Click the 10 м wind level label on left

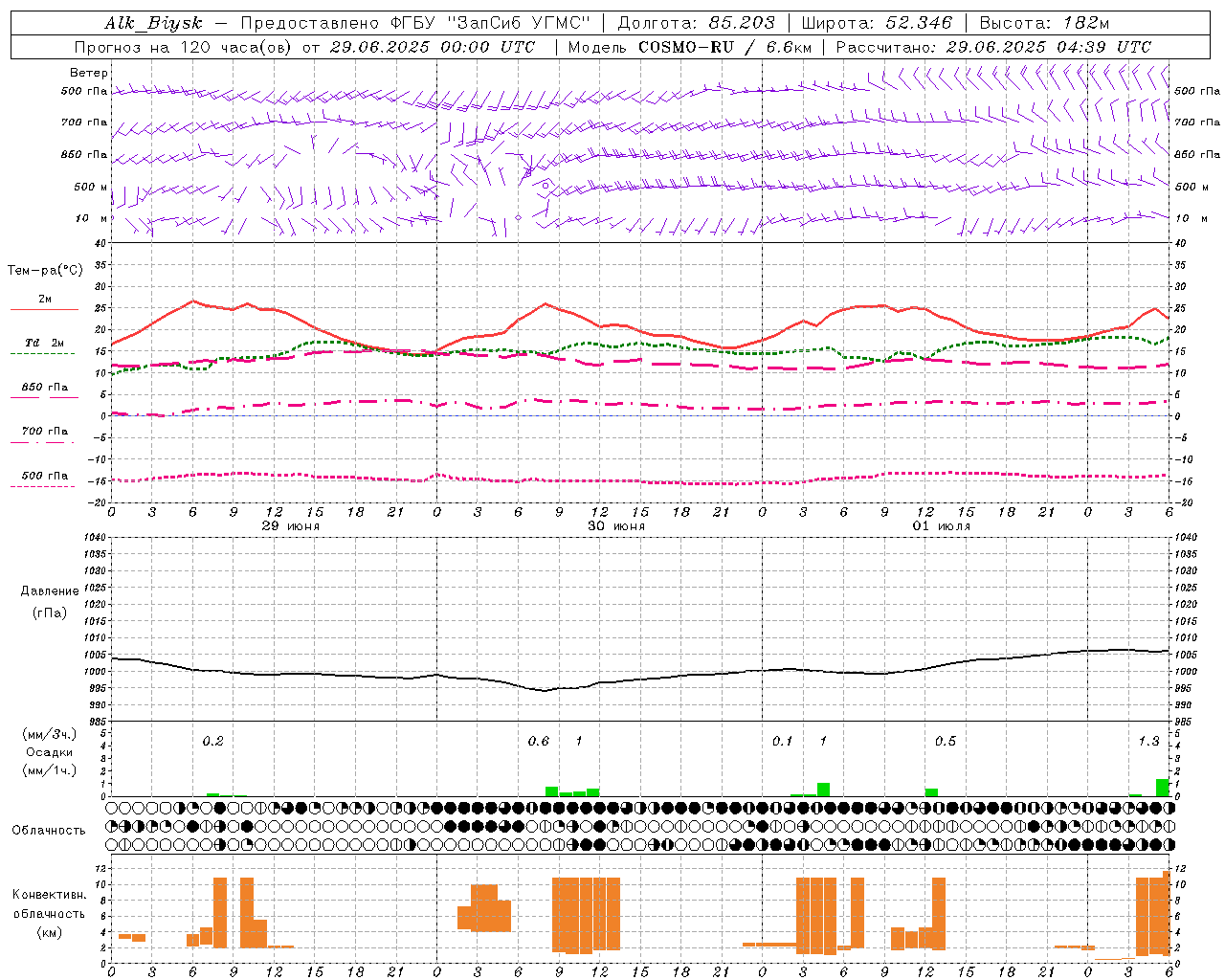coord(92,218)
